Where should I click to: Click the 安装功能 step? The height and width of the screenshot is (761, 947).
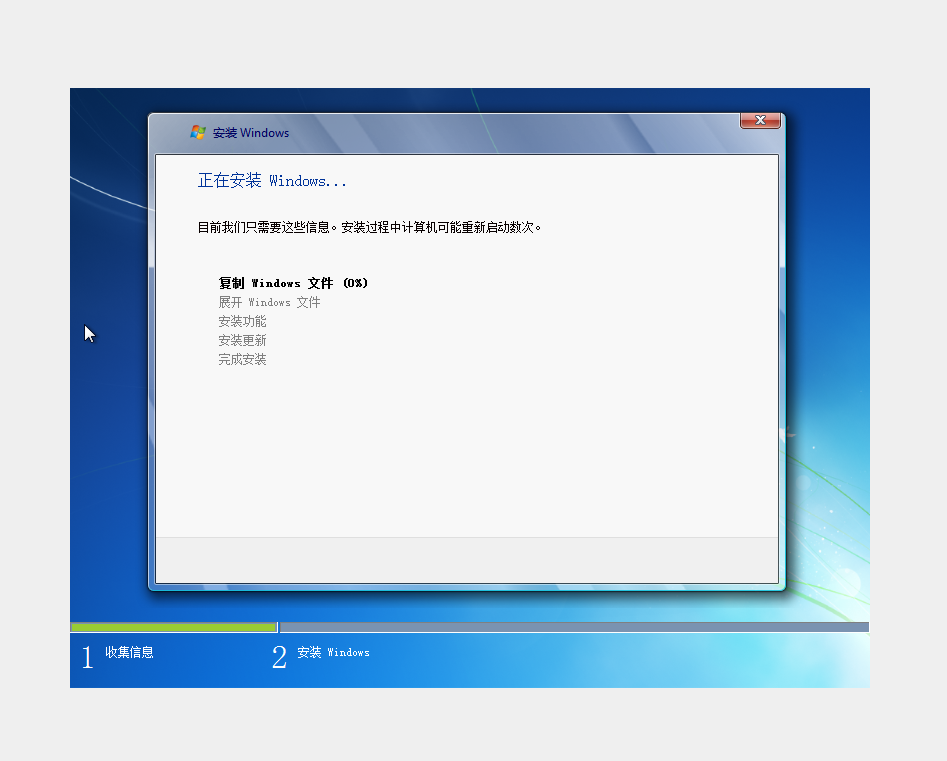242,321
